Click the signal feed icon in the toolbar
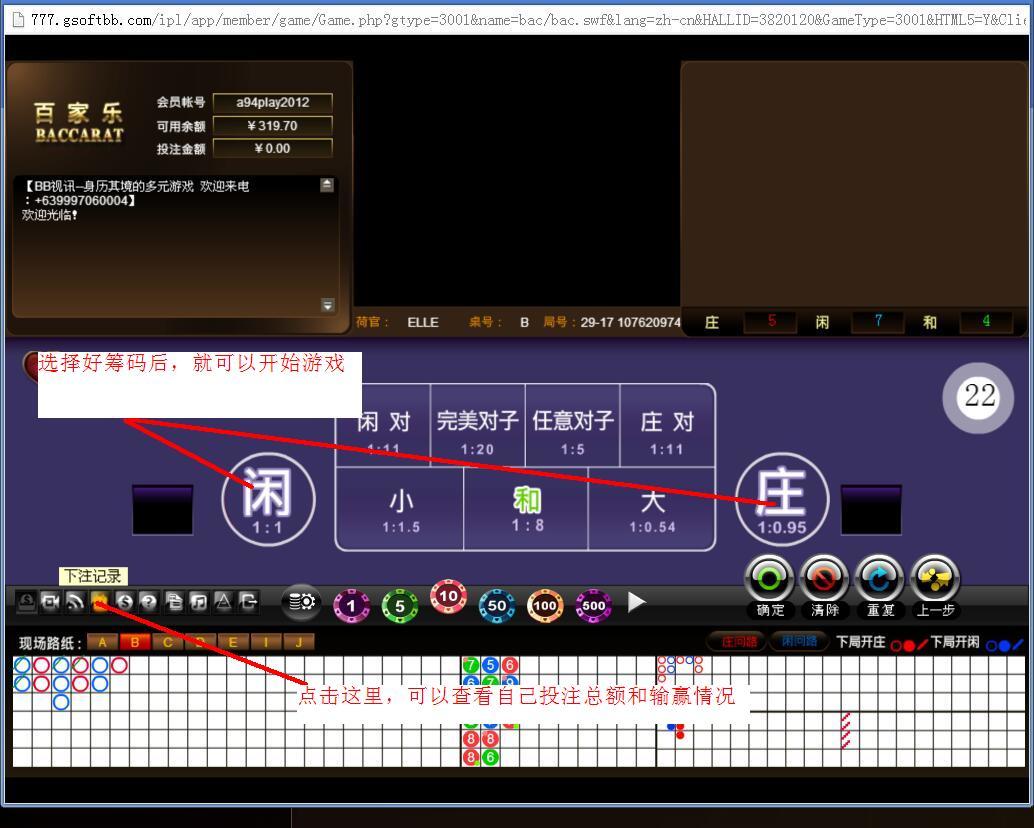 pos(75,601)
